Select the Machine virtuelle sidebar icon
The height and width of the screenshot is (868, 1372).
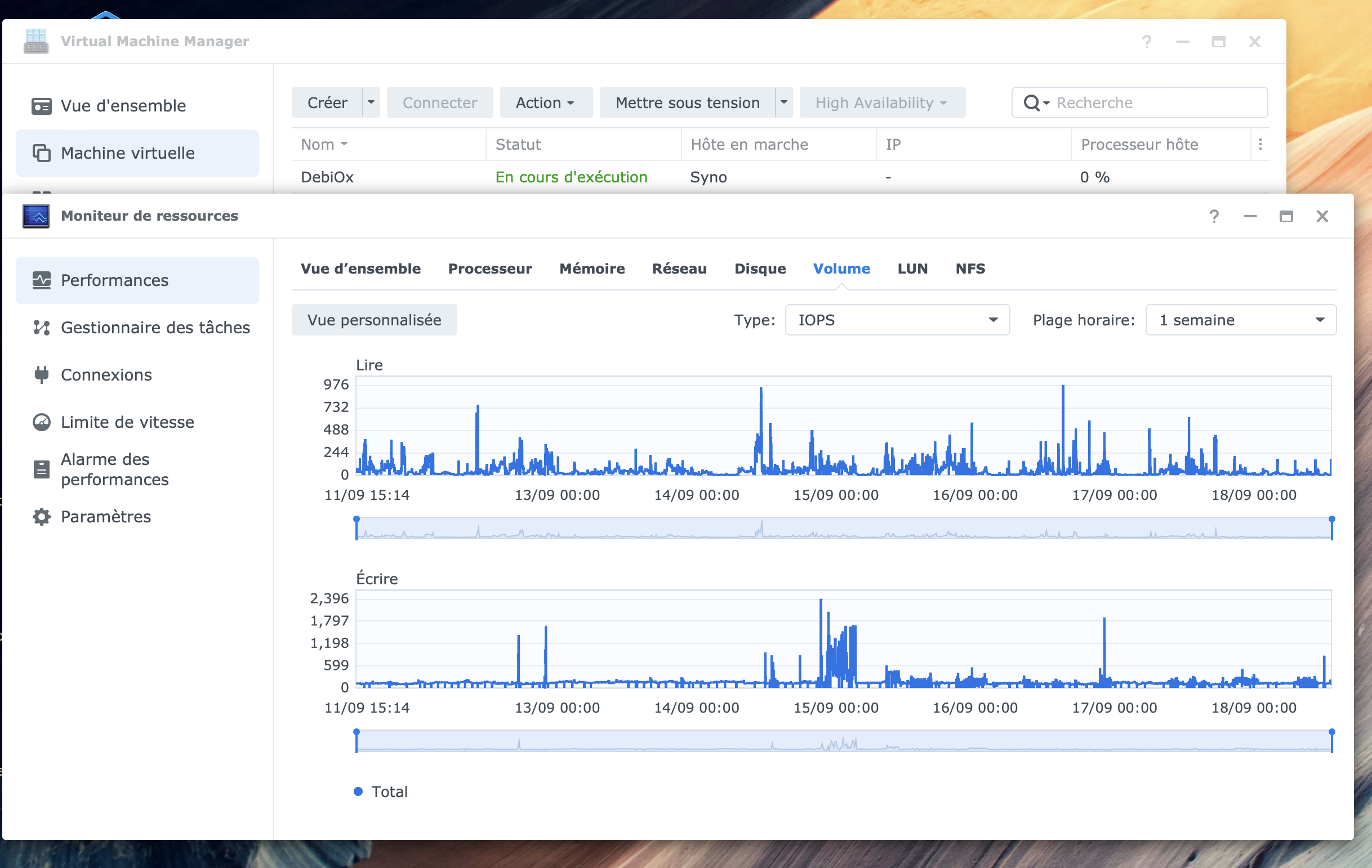pyautogui.click(x=41, y=153)
